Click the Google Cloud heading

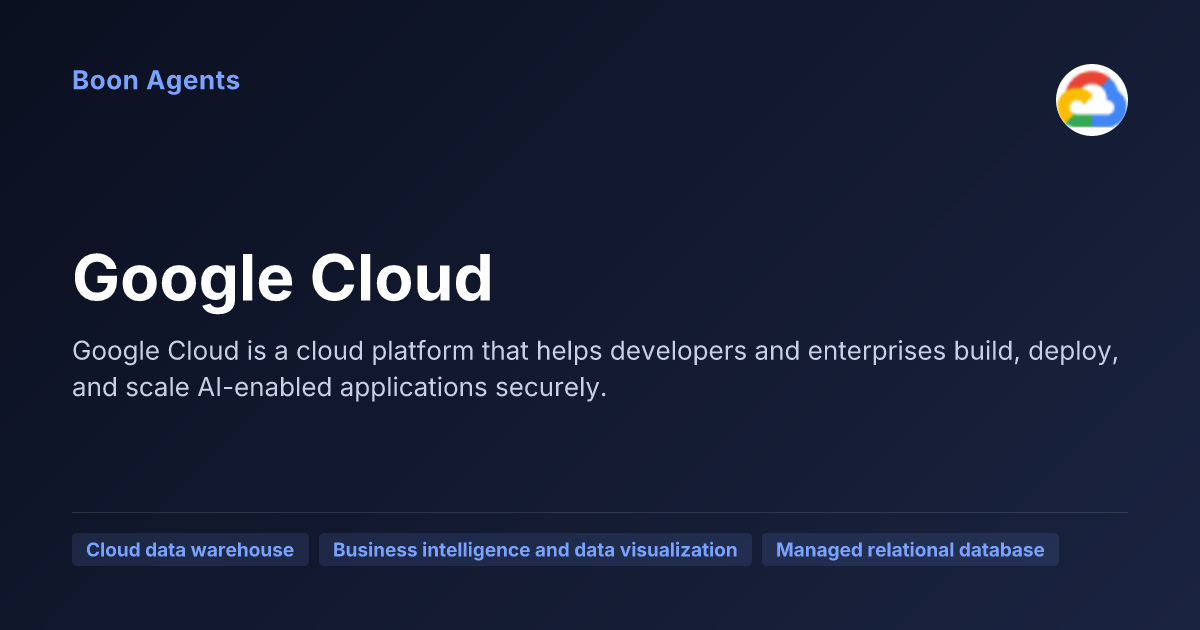[283, 278]
